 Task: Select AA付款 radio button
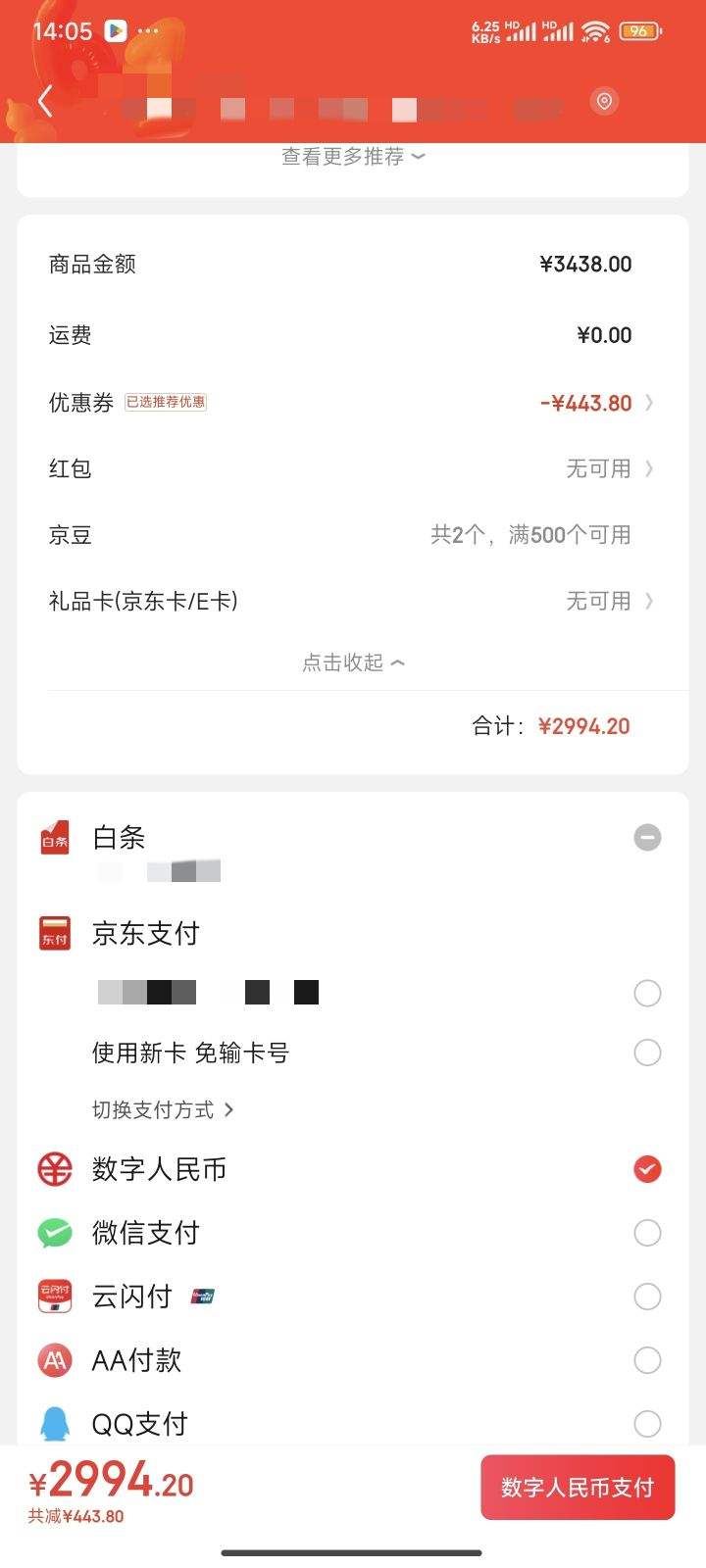pyautogui.click(x=647, y=1360)
